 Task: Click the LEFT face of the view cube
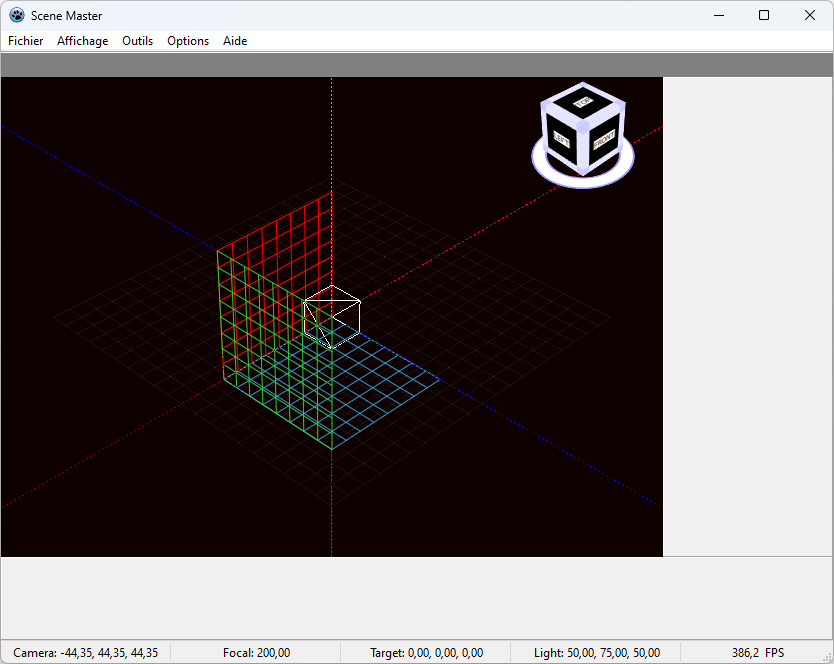pos(562,141)
